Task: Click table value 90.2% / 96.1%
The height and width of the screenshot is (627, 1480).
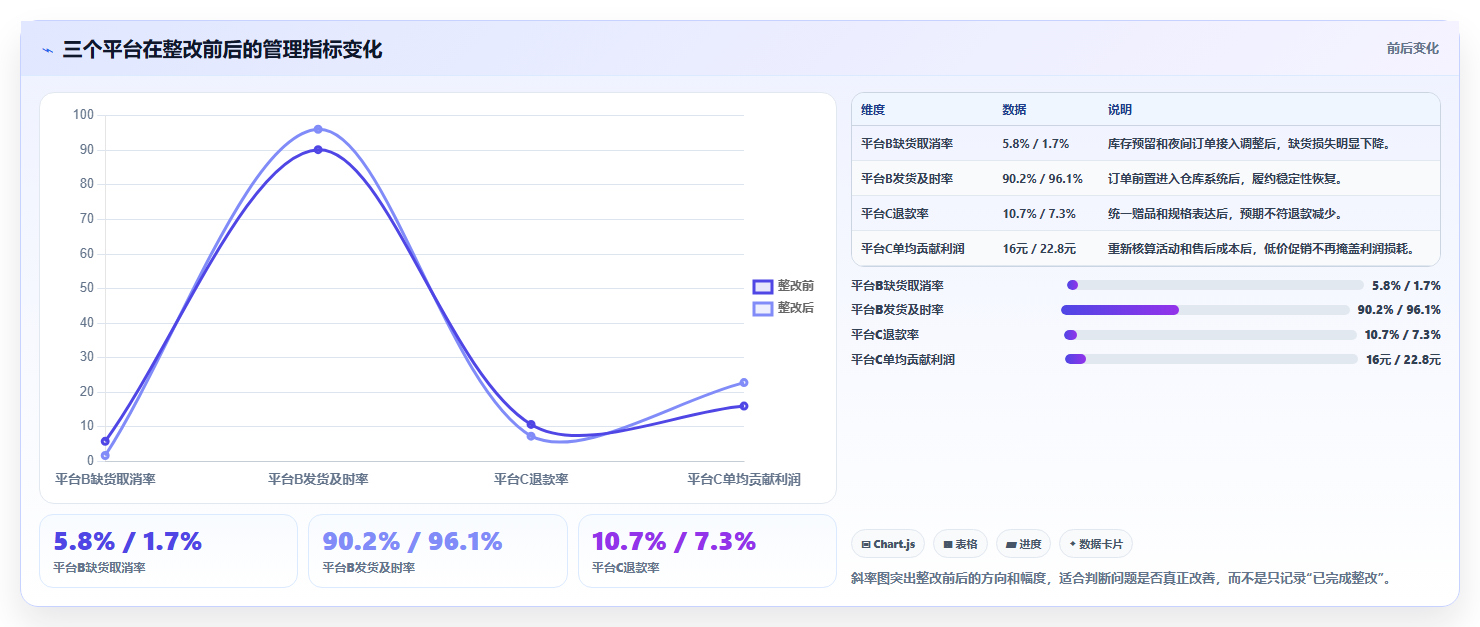Action: click(1042, 179)
